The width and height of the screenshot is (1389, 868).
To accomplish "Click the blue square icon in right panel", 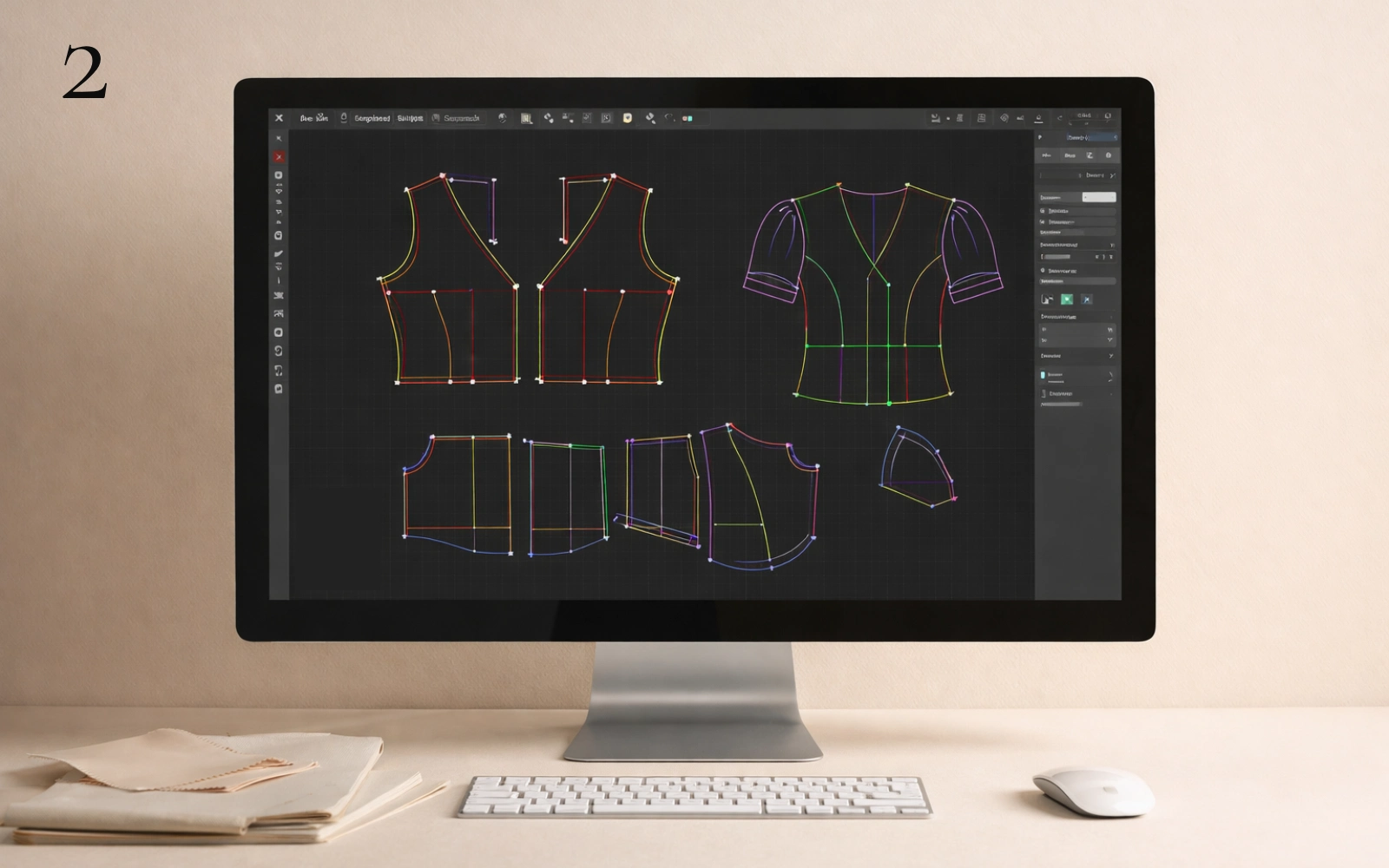I will (1086, 299).
